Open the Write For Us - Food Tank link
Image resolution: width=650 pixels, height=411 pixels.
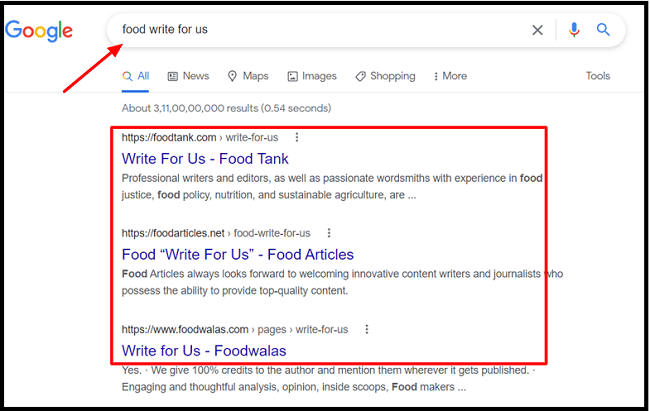[205, 159]
